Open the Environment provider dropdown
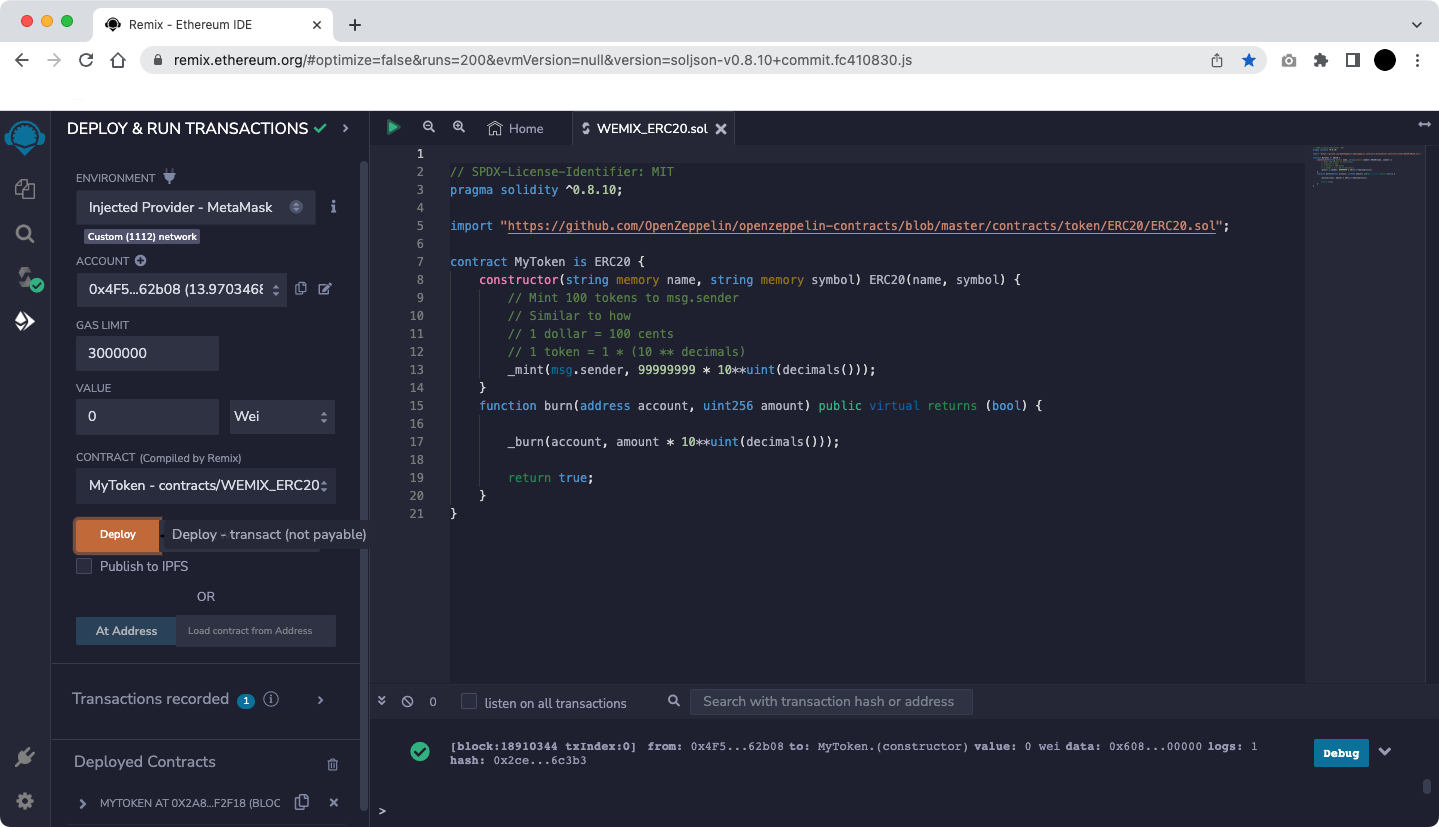 click(x=195, y=207)
